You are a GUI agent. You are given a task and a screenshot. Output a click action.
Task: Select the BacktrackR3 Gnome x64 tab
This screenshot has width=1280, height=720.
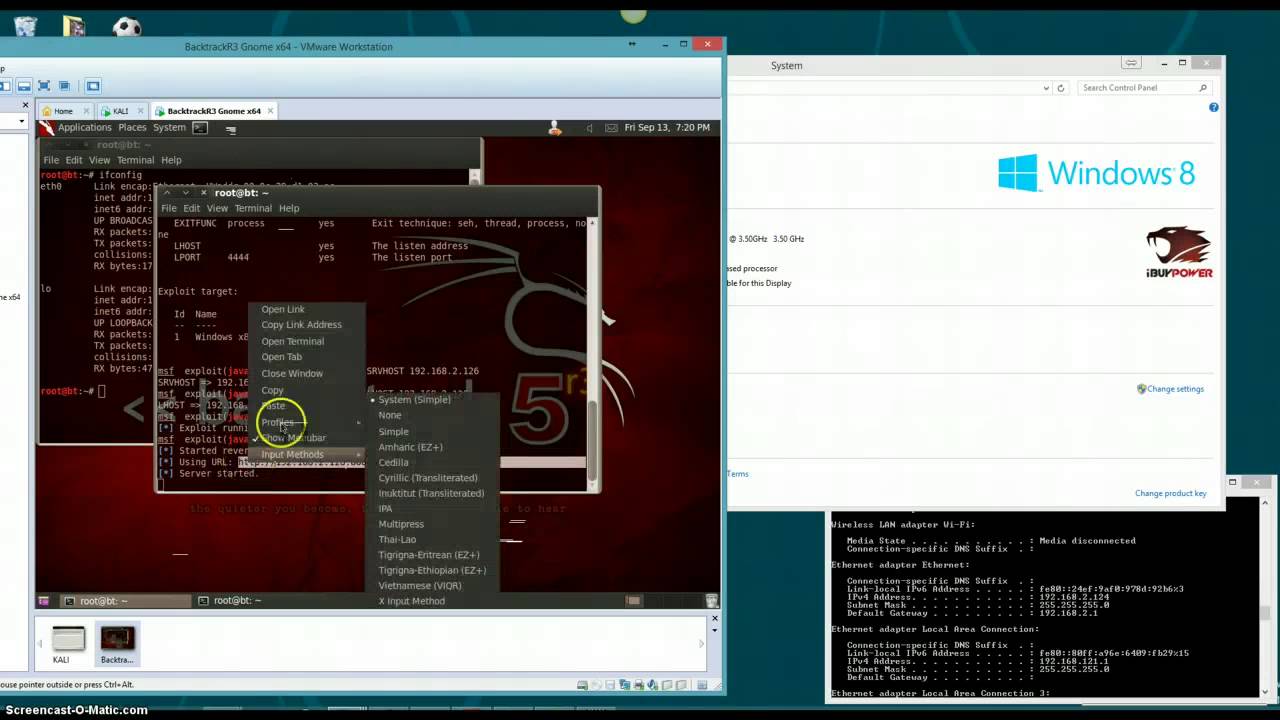[213, 111]
